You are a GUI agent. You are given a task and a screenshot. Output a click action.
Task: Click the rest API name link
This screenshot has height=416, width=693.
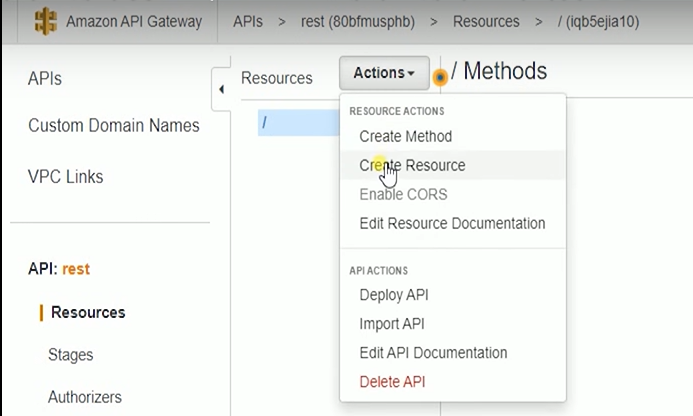[76, 269]
